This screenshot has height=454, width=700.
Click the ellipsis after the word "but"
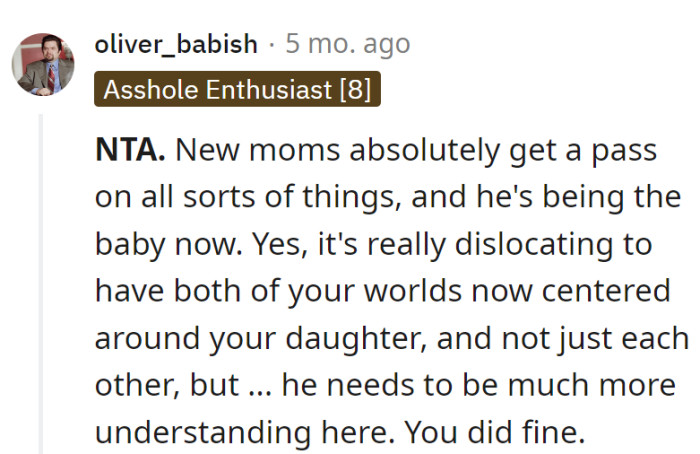coord(260,386)
